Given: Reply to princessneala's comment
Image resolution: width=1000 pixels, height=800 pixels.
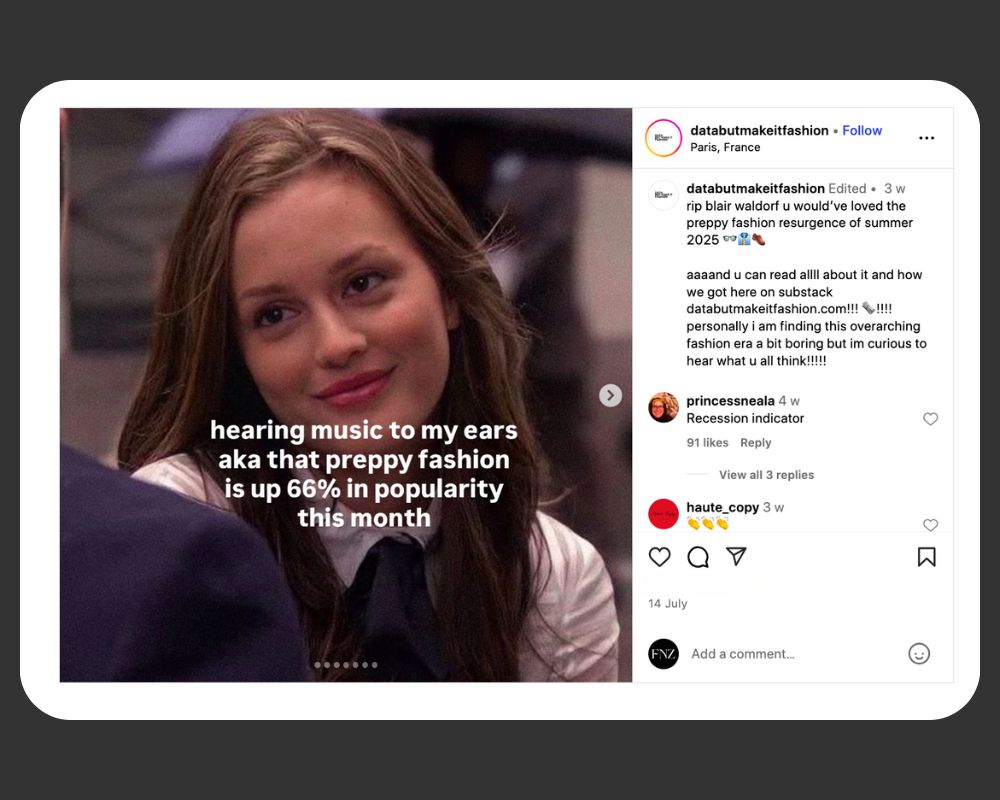Looking at the screenshot, I should [x=755, y=443].
